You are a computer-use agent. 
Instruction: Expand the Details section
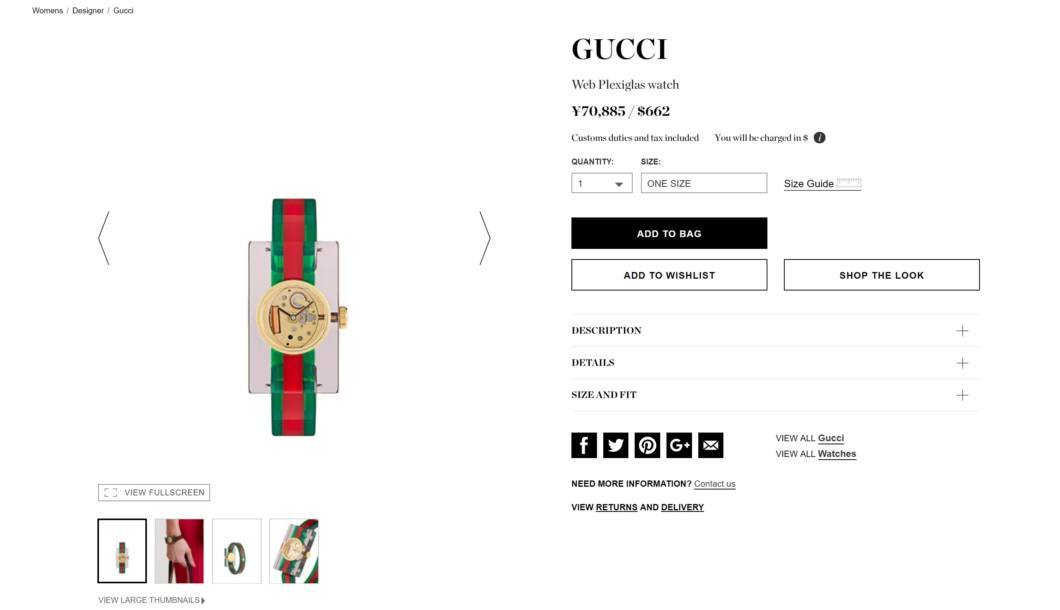[775, 362]
